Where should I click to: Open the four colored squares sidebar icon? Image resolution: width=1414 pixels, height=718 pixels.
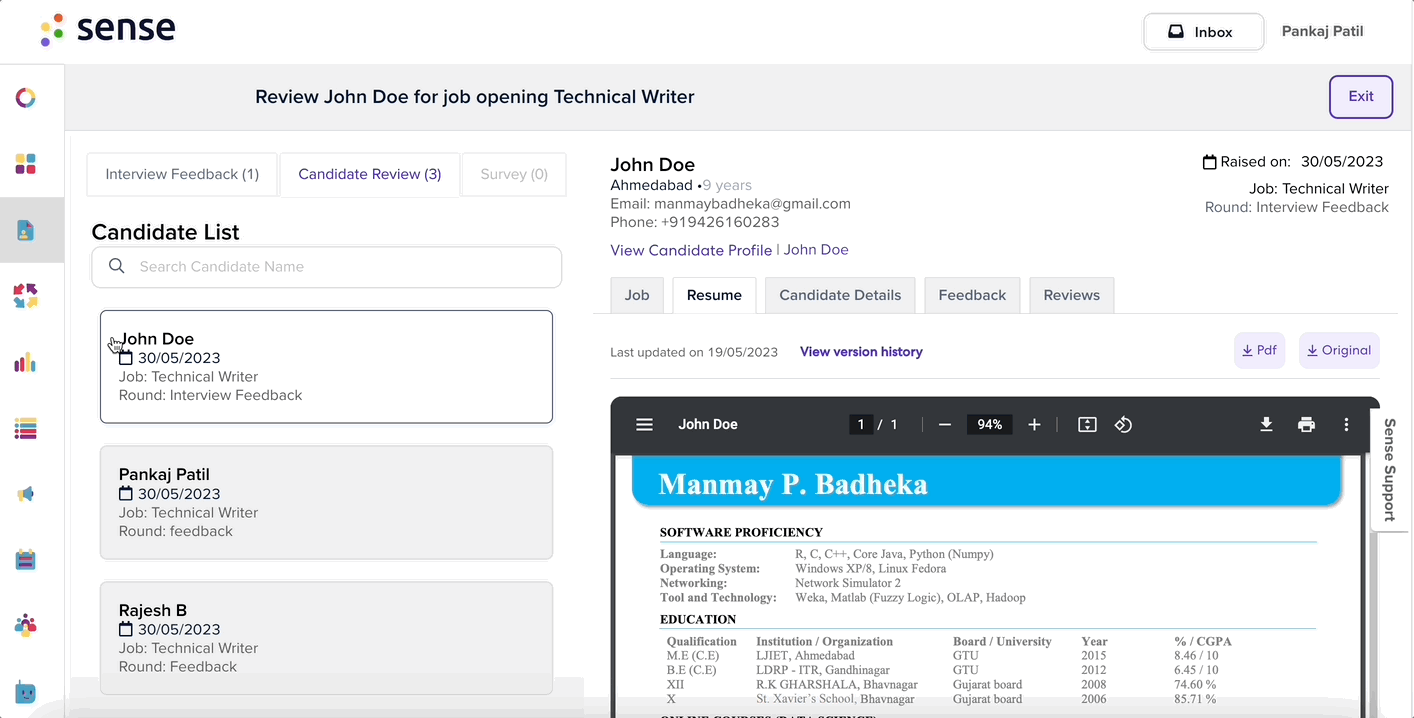tap(26, 164)
